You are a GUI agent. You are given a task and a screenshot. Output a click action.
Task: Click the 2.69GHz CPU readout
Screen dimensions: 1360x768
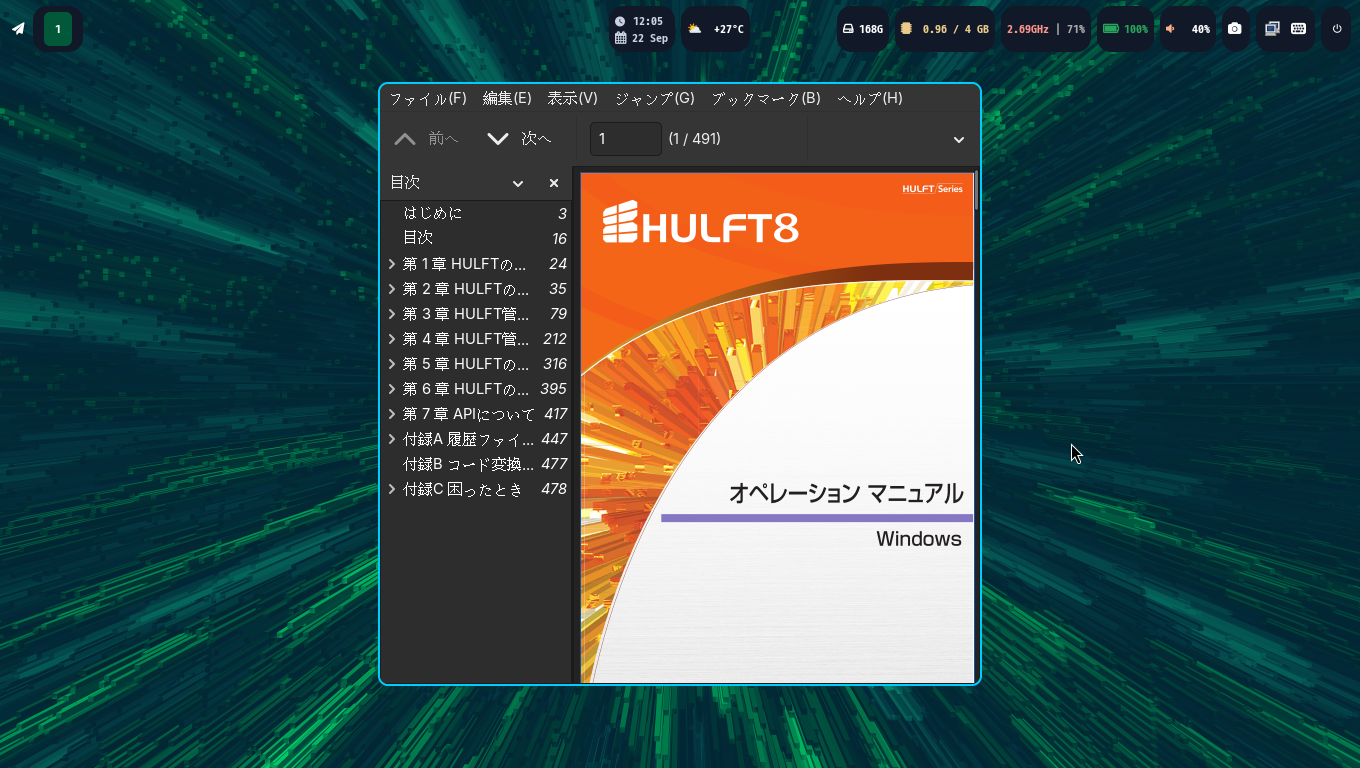pos(1027,29)
